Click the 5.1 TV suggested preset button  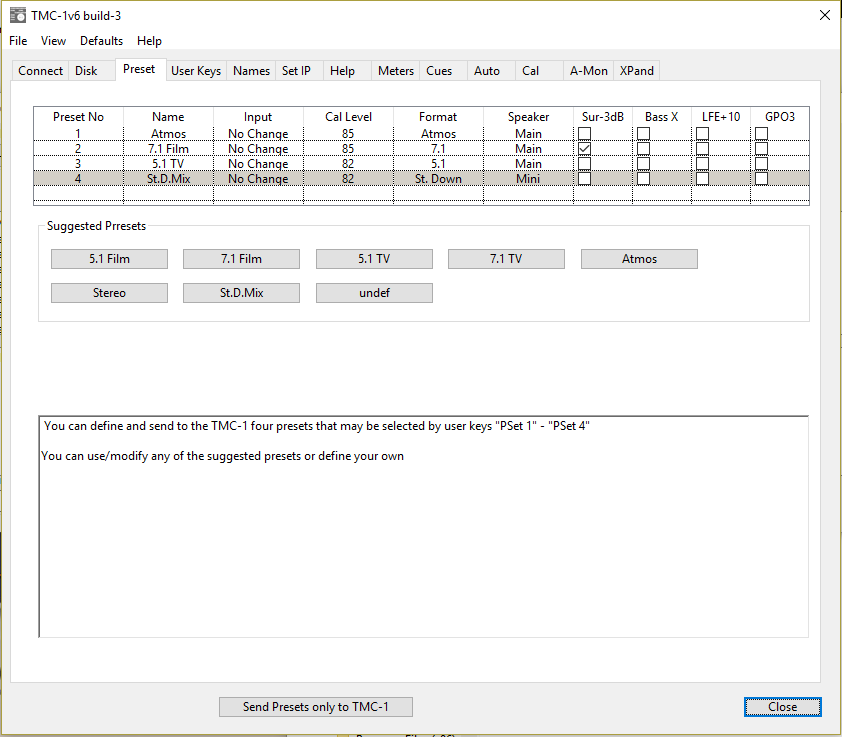[374, 259]
